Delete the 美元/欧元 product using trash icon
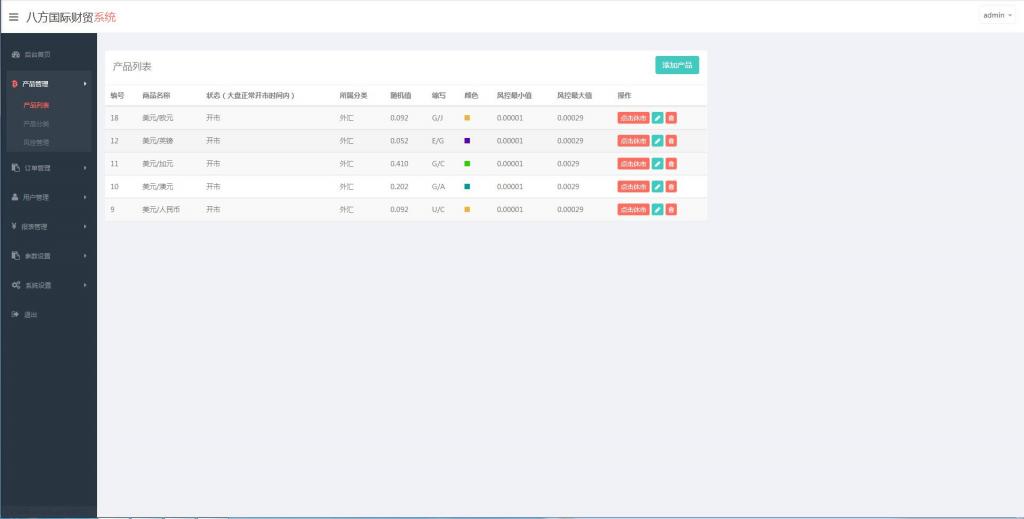 click(x=671, y=118)
